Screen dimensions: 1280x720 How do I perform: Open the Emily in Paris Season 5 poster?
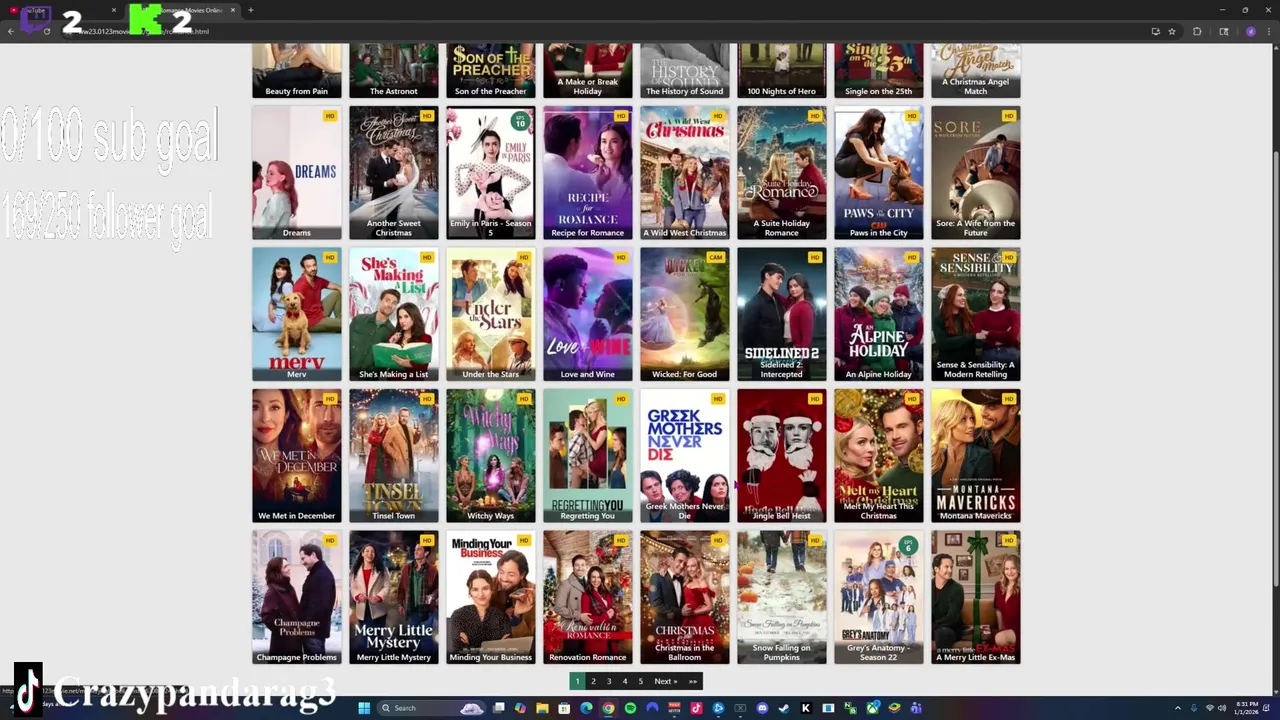click(x=490, y=173)
